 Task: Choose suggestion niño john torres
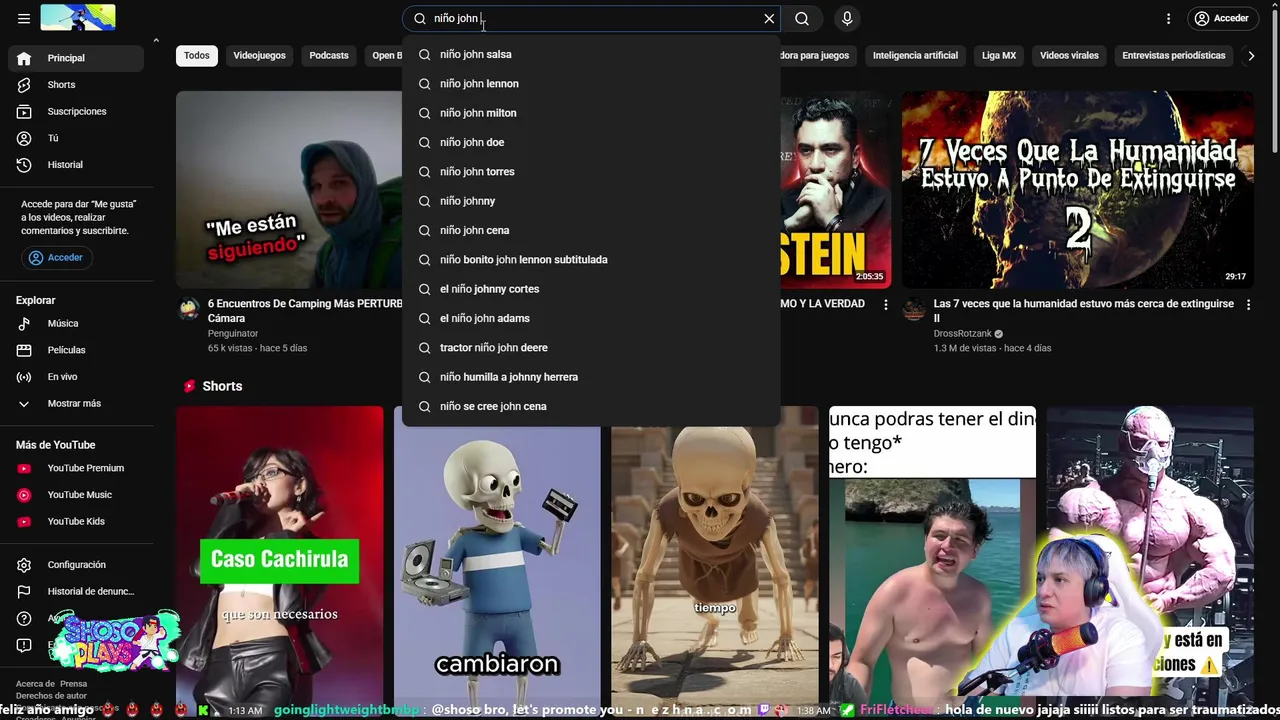591,172
